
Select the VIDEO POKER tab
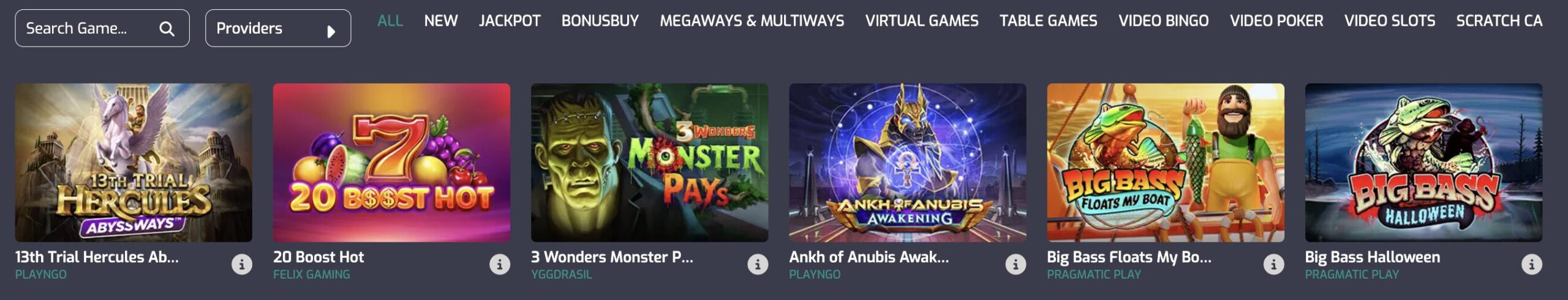click(x=1276, y=21)
